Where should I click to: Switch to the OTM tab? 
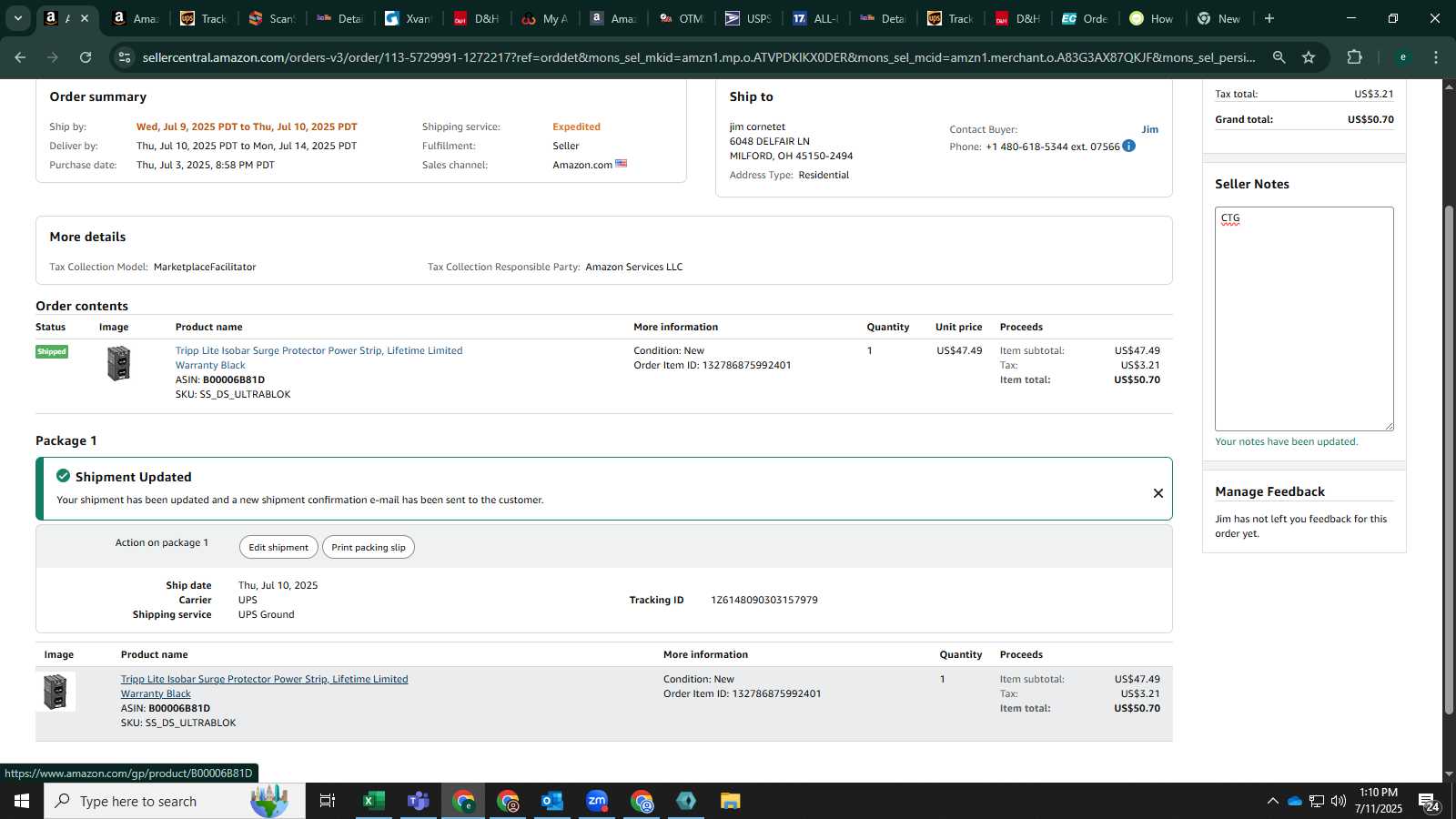[681, 18]
